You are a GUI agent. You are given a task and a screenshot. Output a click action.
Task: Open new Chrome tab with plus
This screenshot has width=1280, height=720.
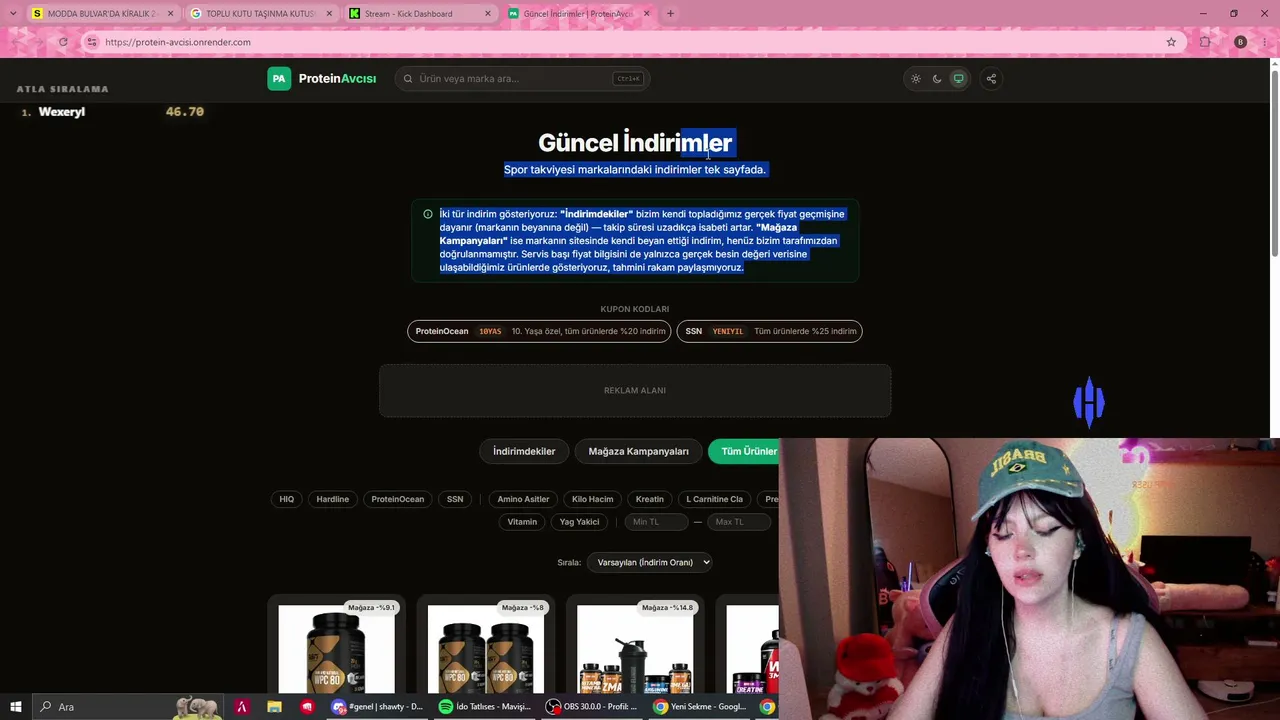(x=670, y=14)
